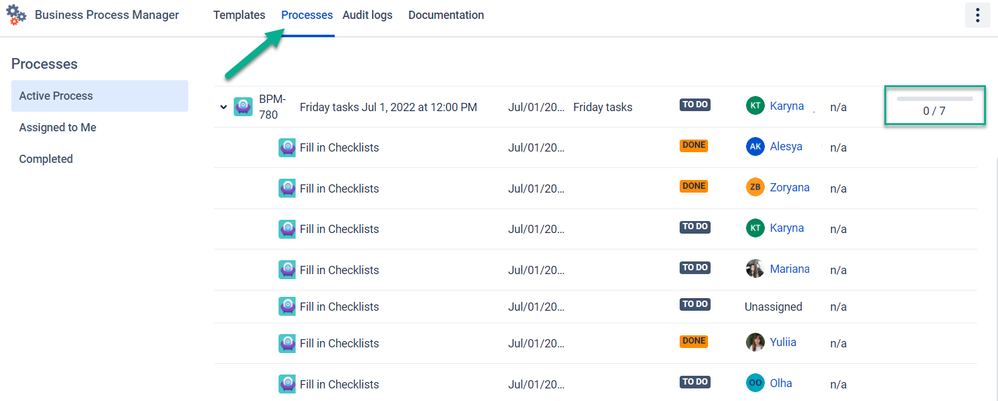Click the Business Process Manager gears logo
The height and width of the screenshot is (401, 998).
[x=16, y=15]
